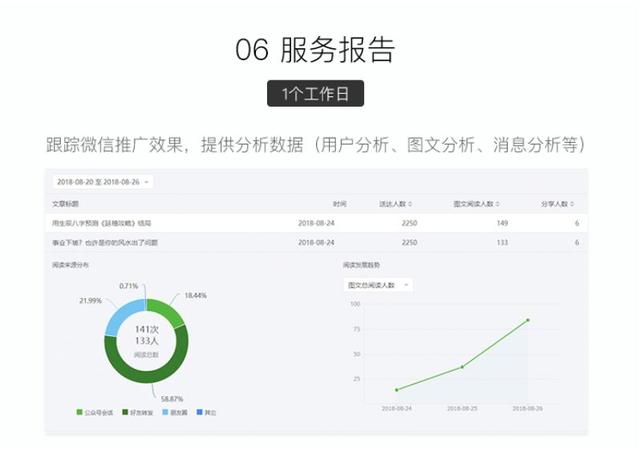This screenshot has height=467, width=640.
Task: Toggle the light blue 朋友圈 legend square
Action: point(165,412)
